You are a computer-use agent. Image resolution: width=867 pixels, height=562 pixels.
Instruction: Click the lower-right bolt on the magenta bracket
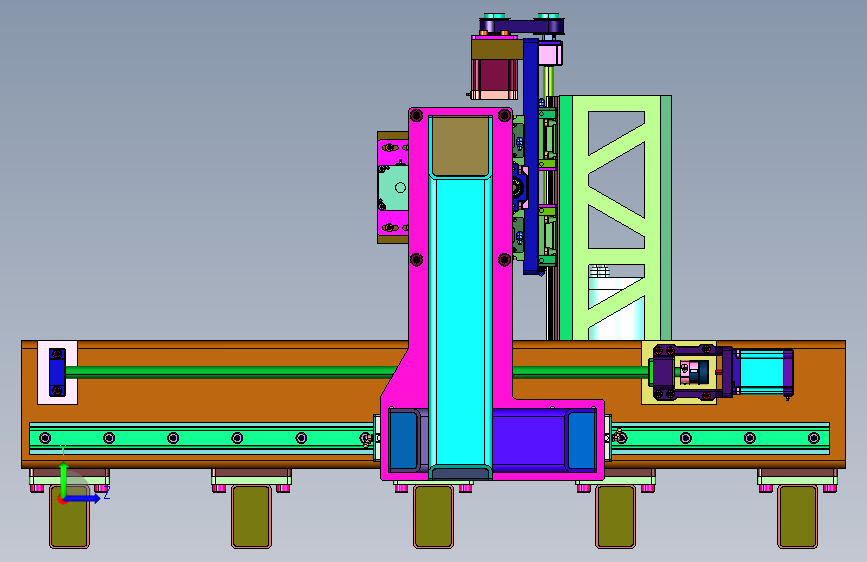pos(504,259)
